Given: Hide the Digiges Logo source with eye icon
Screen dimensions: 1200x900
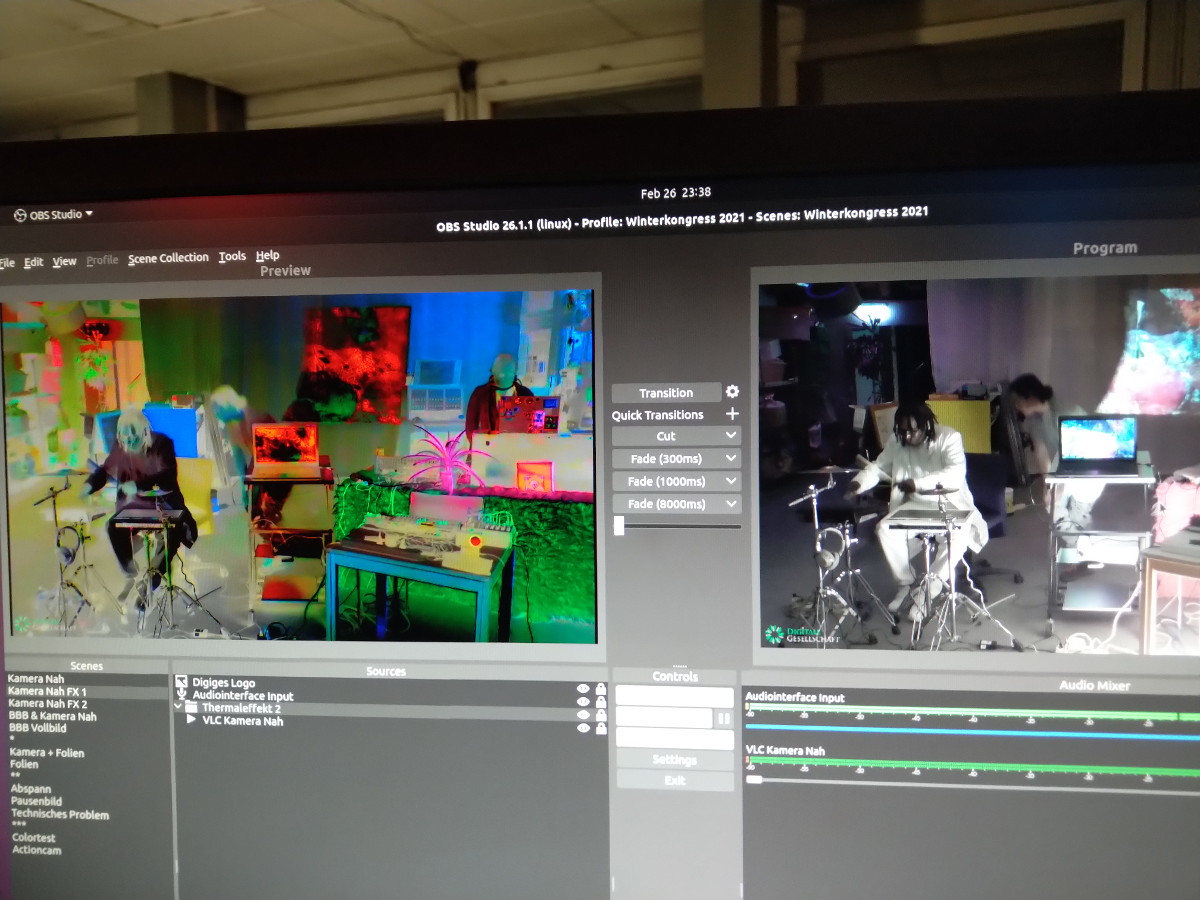Looking at the screenshot, I should click(x=583, y=689).
